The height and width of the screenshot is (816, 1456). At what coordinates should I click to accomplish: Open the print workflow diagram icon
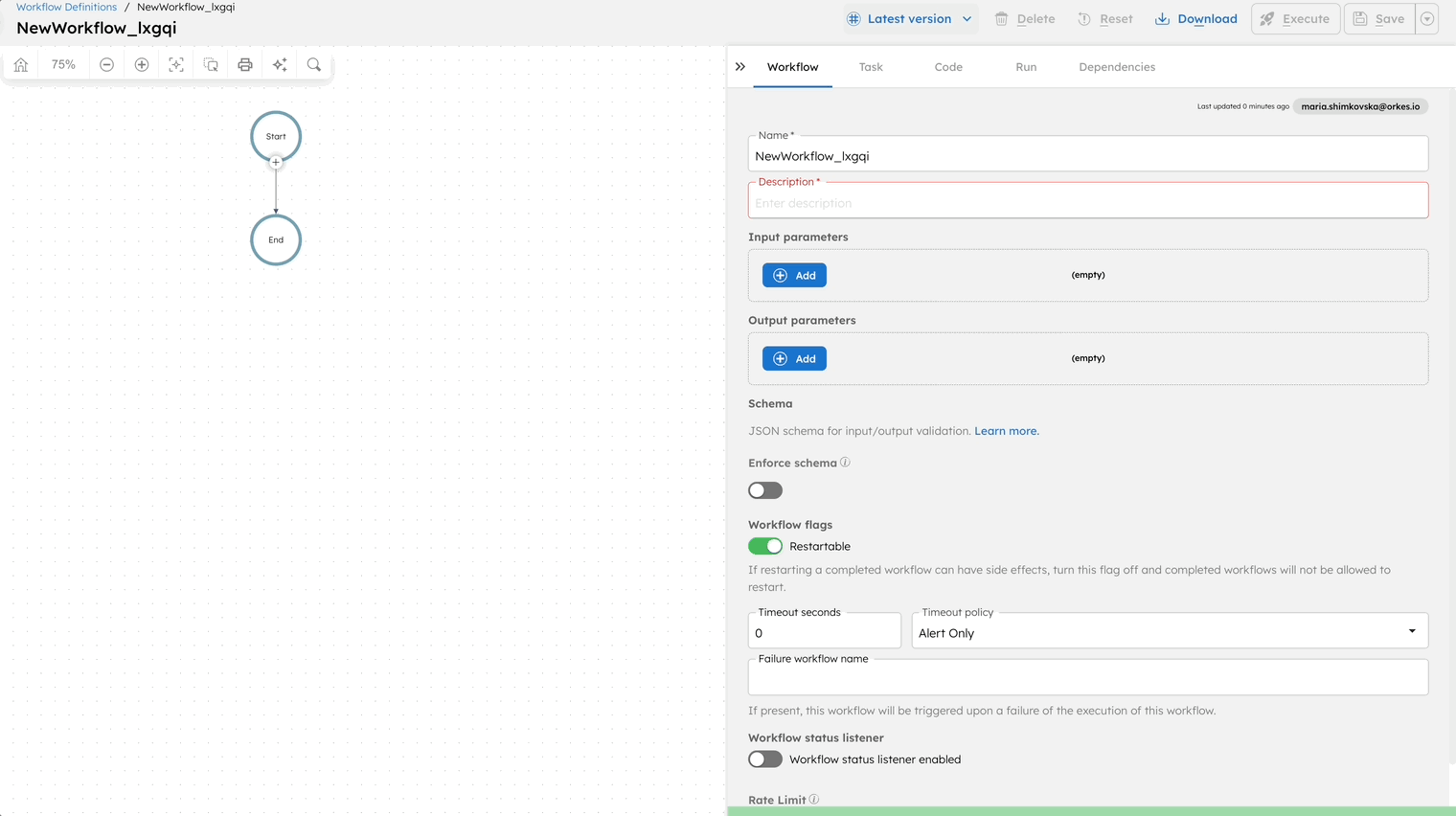point(245,64)
